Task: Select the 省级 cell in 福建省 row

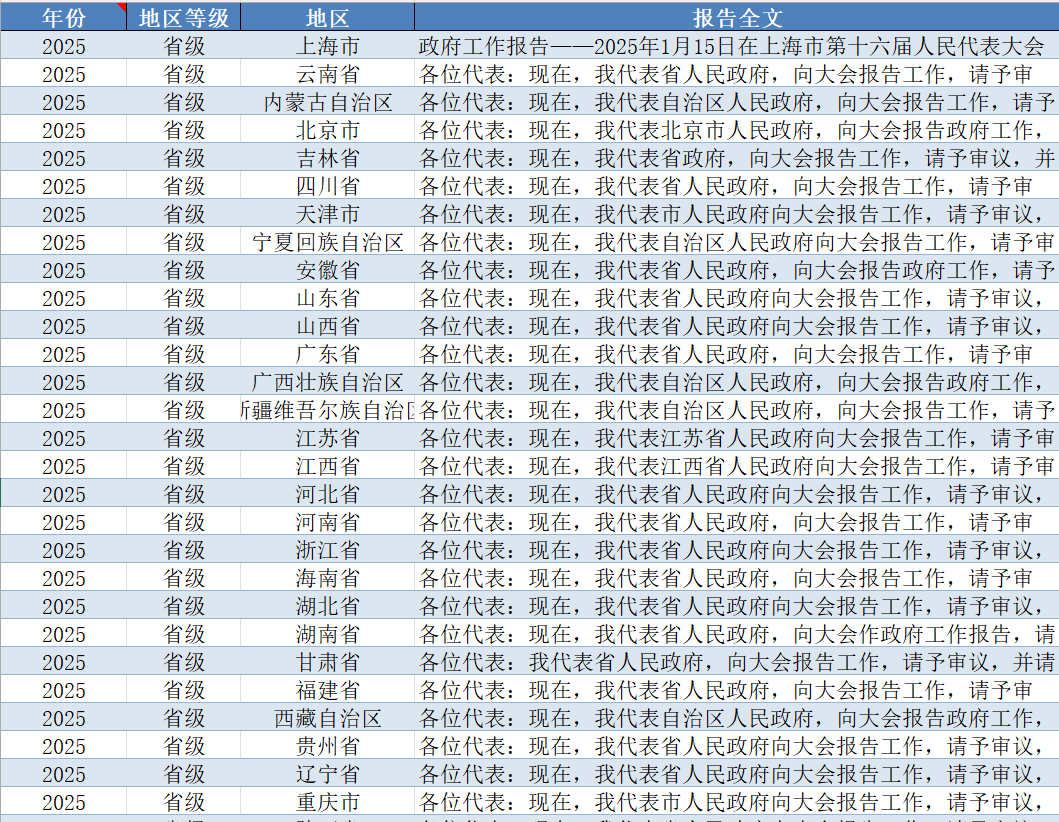Action: click(x=184, y=690)
